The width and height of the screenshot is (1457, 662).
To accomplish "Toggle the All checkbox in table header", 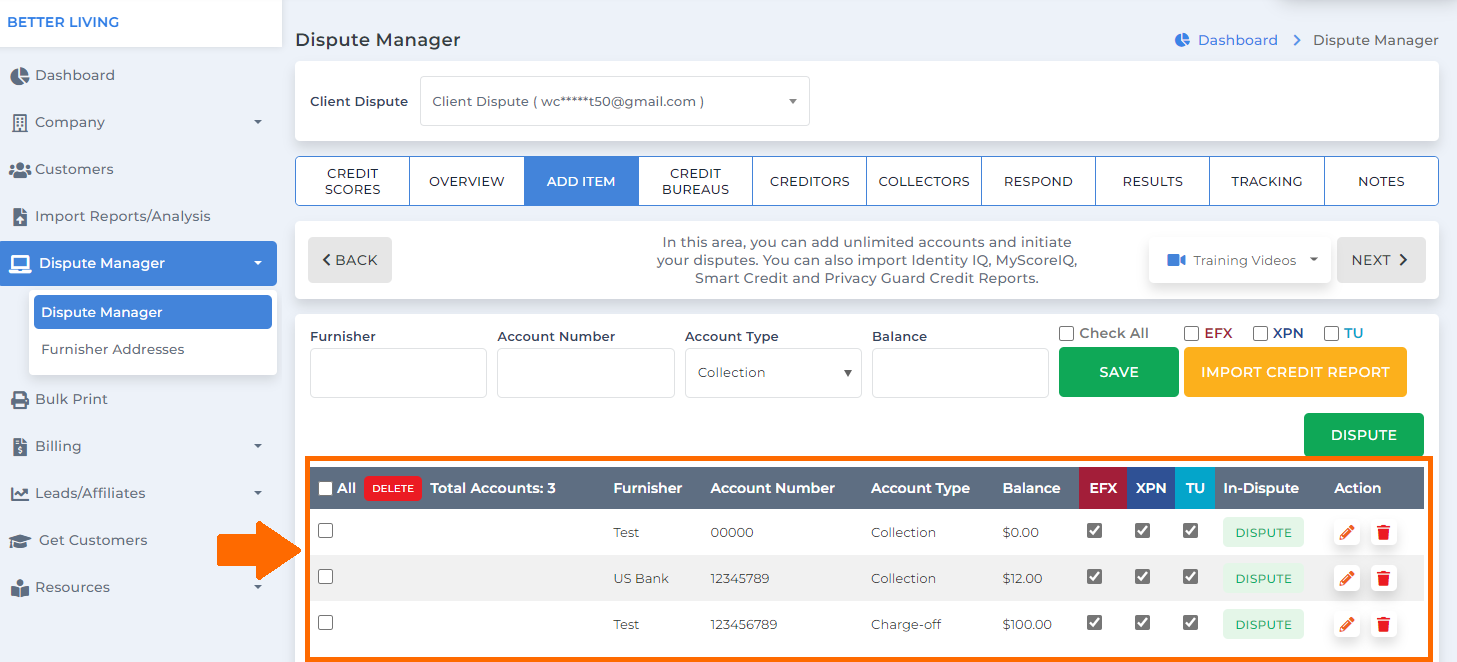I will (x=325, y=489).
